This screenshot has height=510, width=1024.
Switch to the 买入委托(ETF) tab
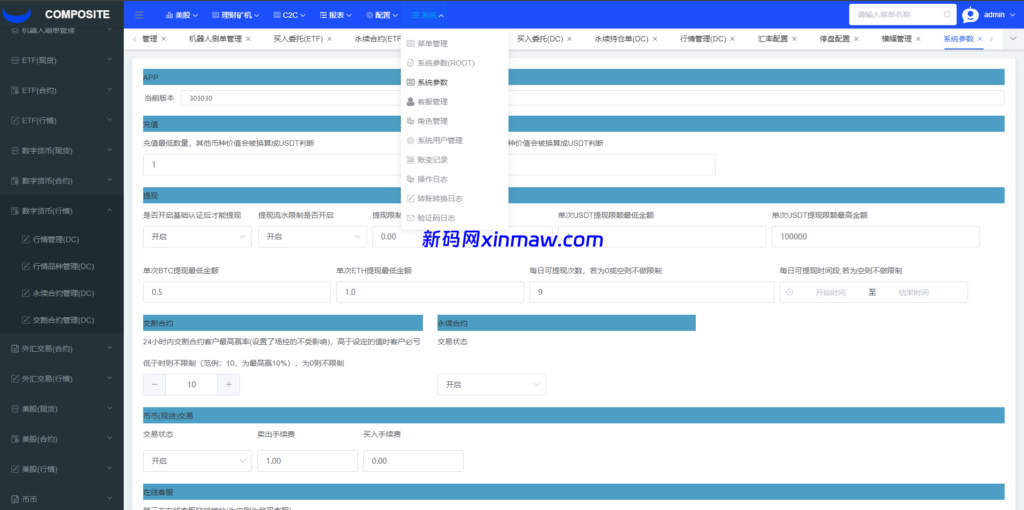(x=297, y=39)
